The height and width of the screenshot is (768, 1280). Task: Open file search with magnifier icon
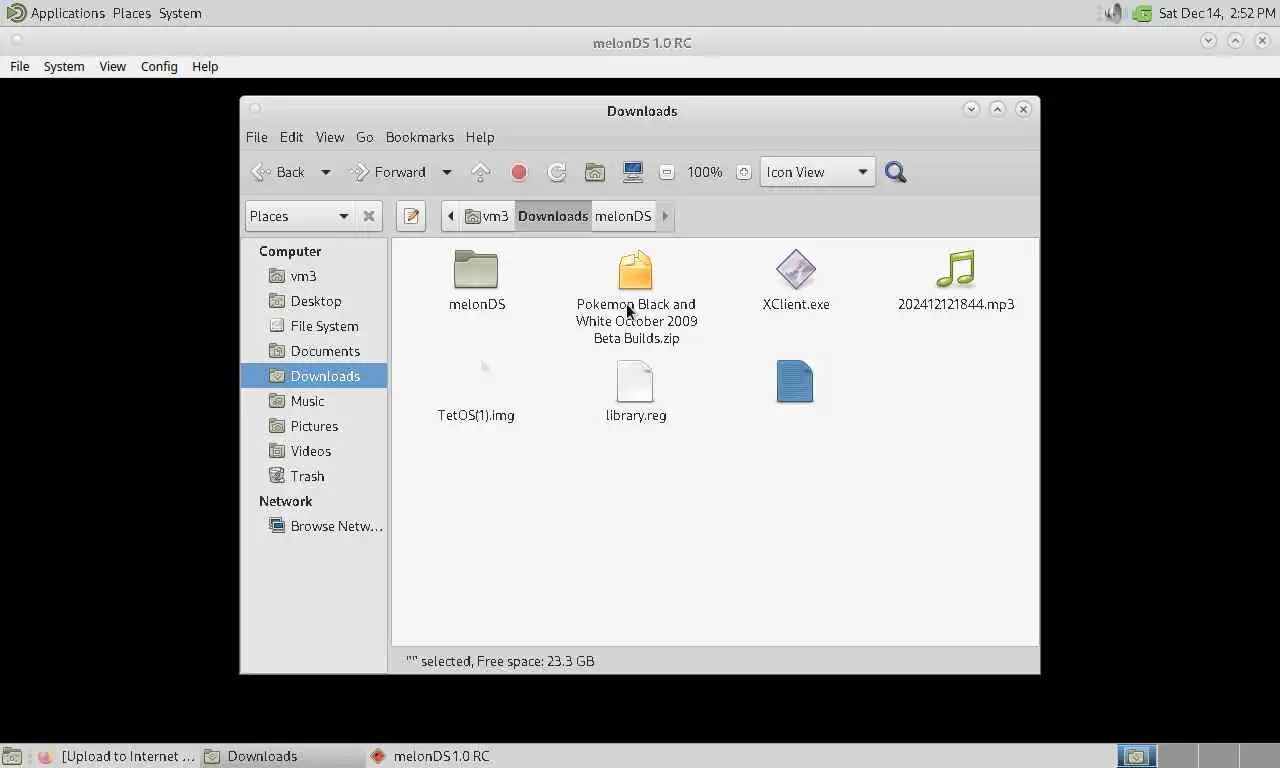click(x=896, y=172)
